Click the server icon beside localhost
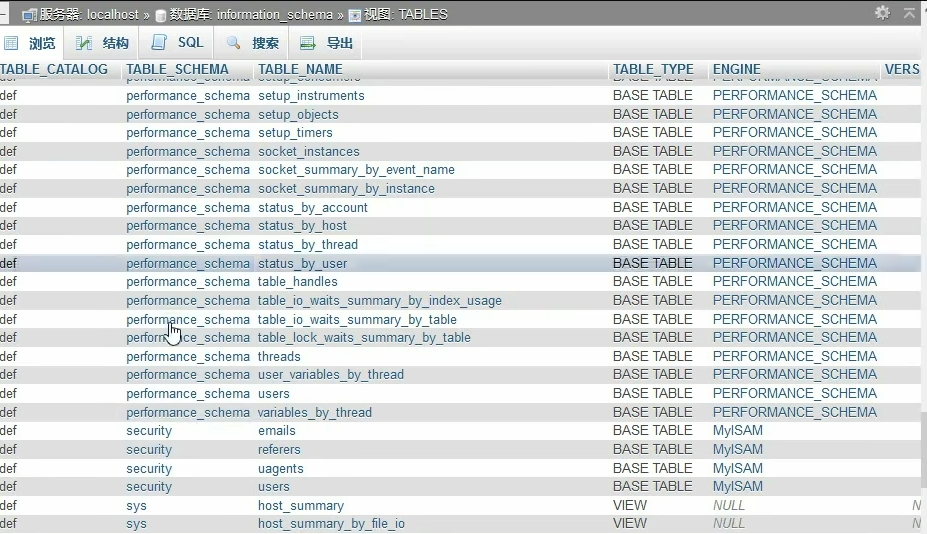The image size is (927, 534). [x=29, y=15]
